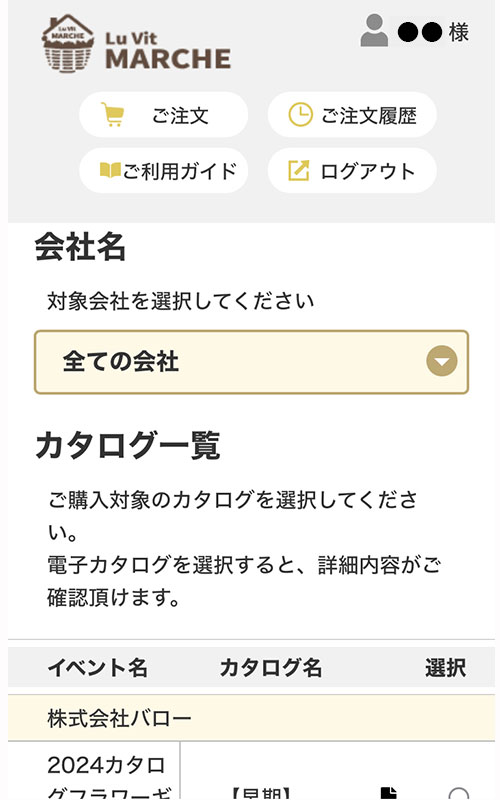This screenshot has height=800, width=500.
Task: Open the ご利用ガイド usage guide
Action: click(163, 170)
